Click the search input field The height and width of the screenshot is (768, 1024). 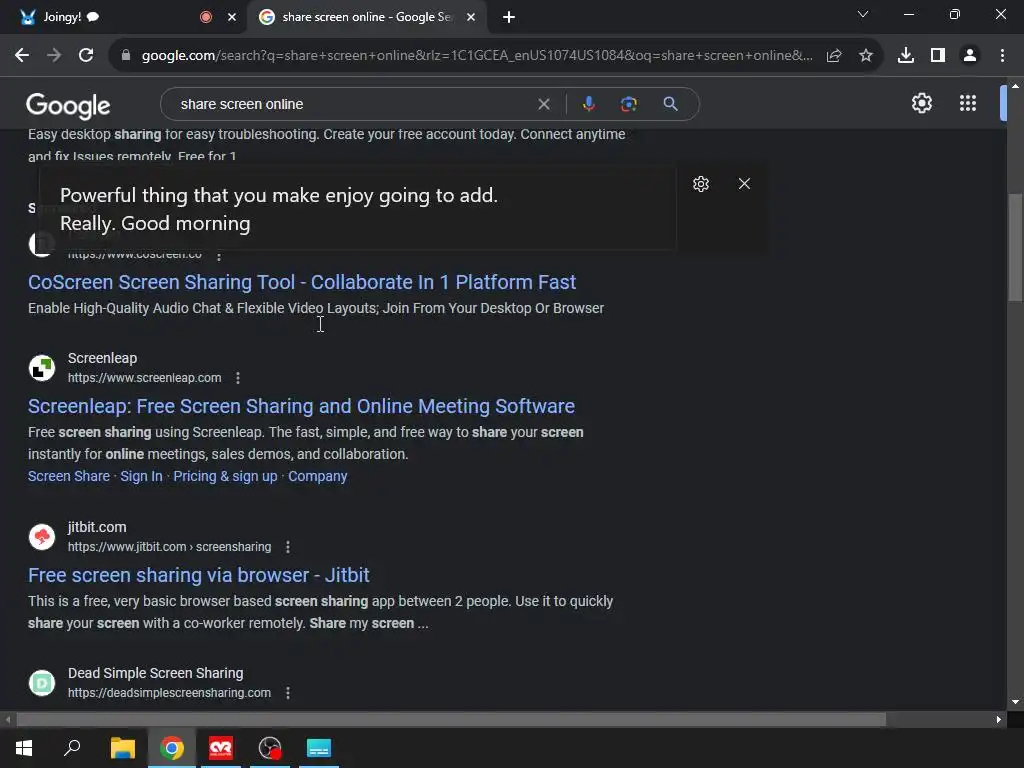coord(353,104)
